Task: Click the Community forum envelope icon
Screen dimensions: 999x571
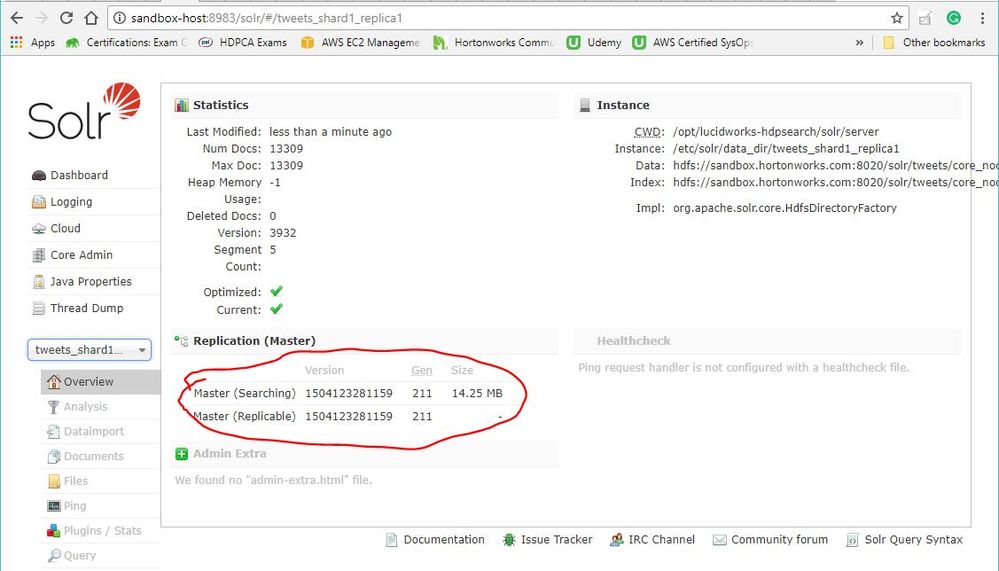Action: (719, 540)
